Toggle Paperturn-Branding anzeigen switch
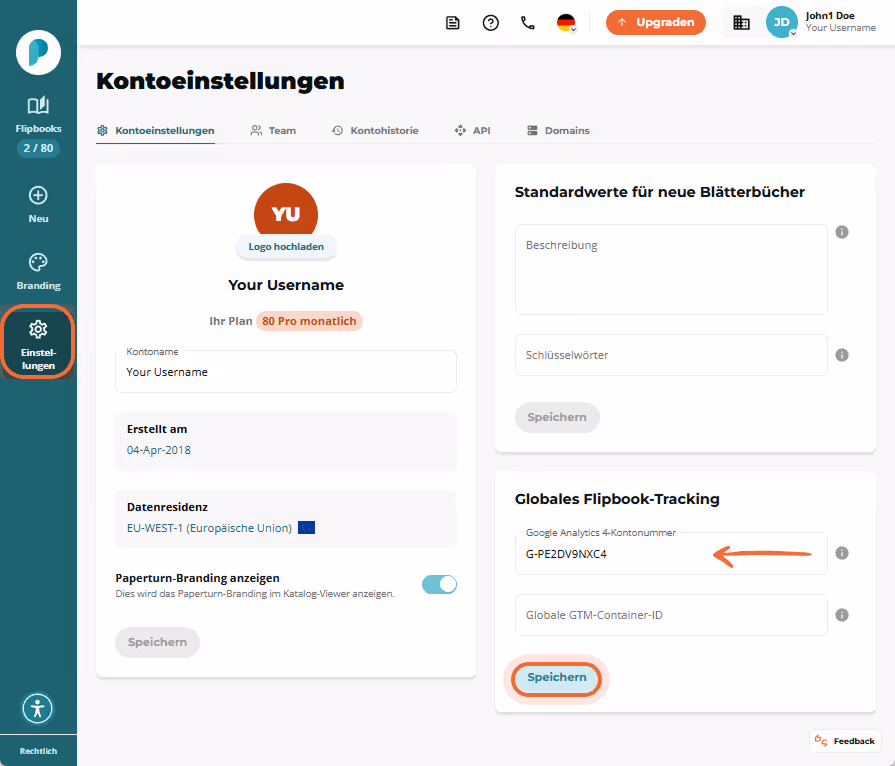 440,584
